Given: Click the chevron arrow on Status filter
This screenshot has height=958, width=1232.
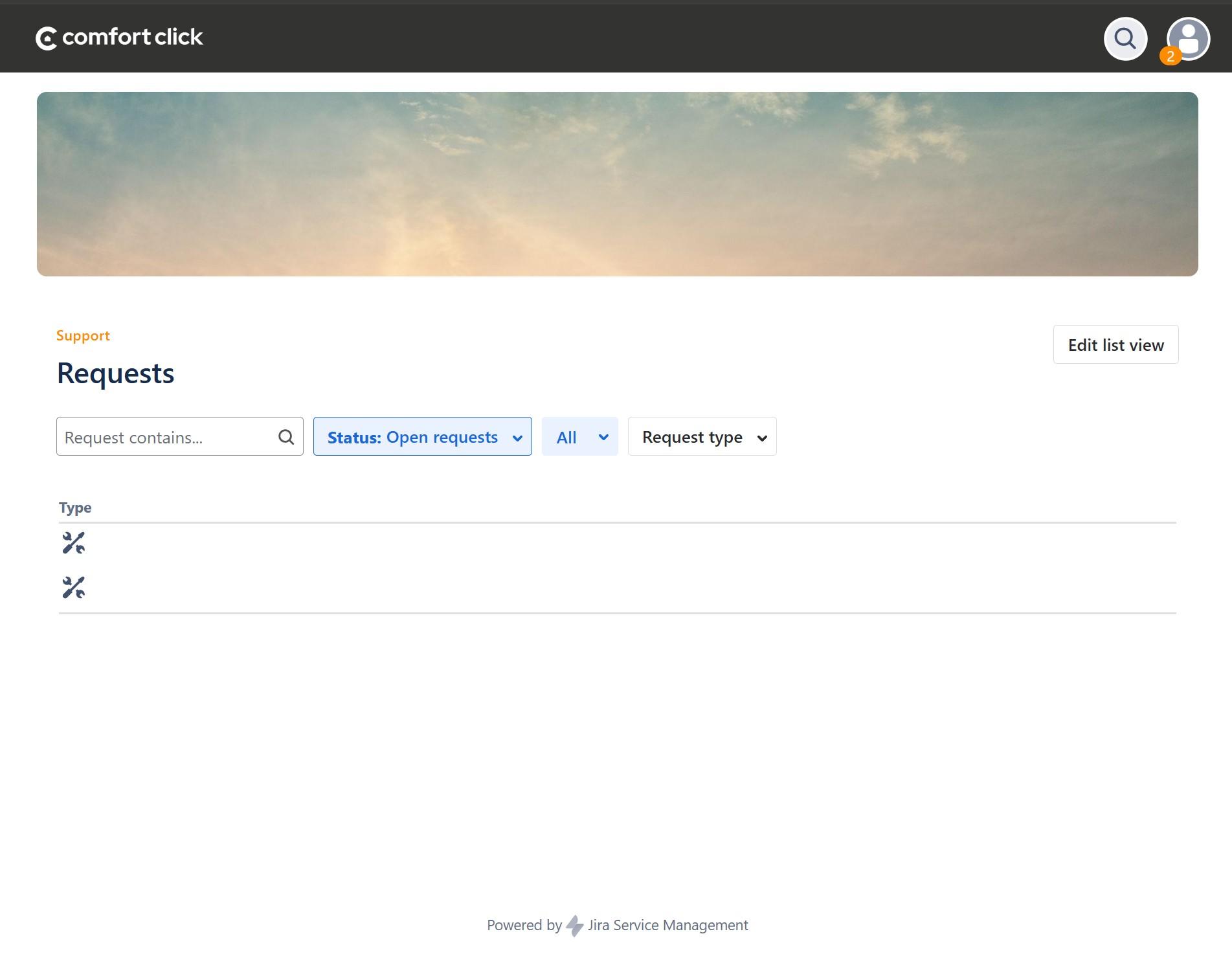Looking at the screenshot, I should (x=517, y=438).
